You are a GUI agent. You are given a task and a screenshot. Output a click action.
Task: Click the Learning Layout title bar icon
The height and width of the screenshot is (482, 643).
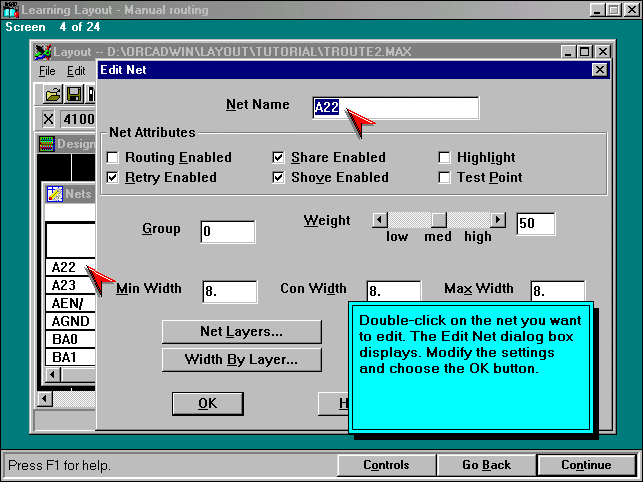pos(11,10)
